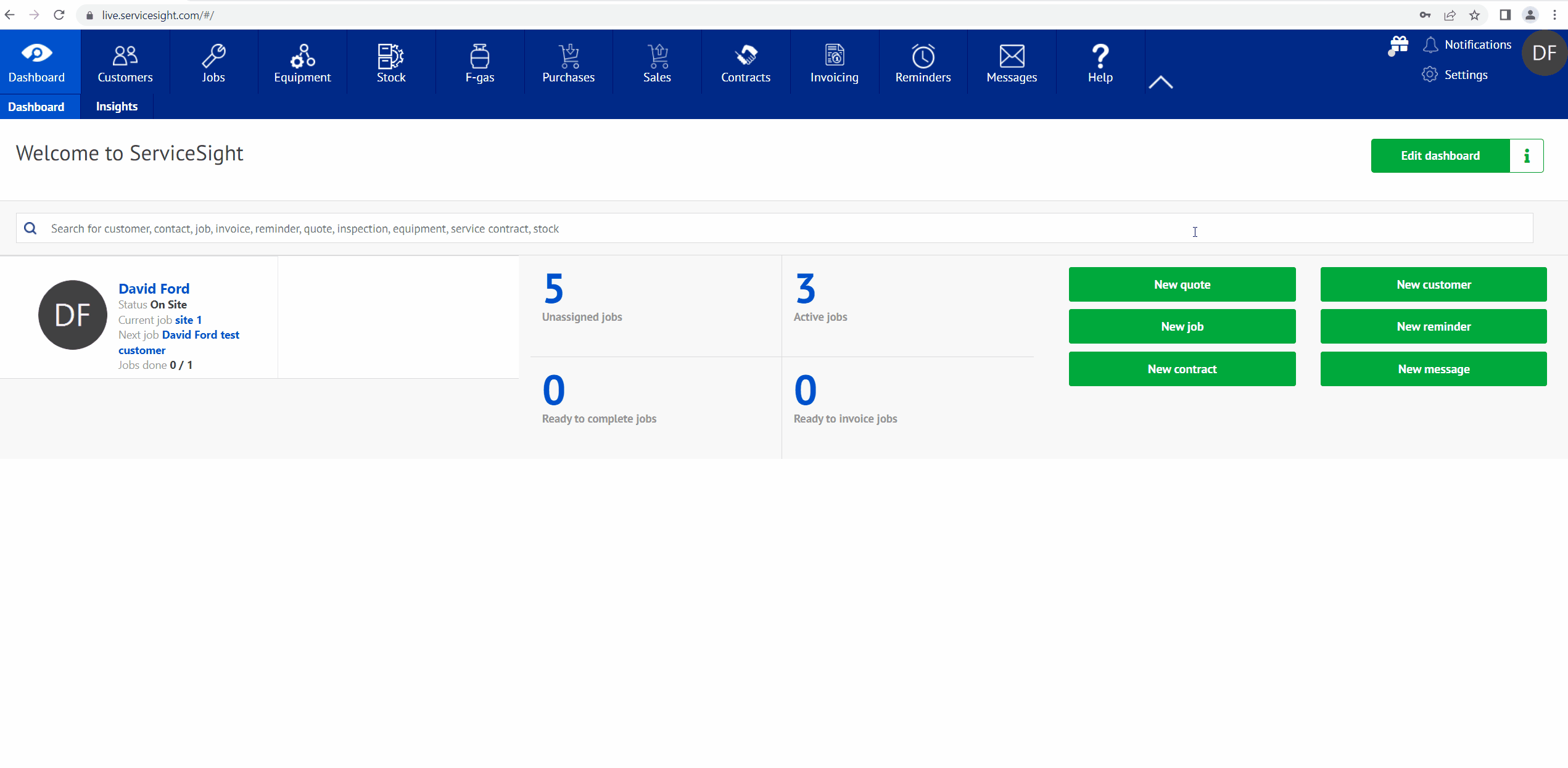Open current job site 1 link
Viewport: 1568px width, 768px height.
pos(188,320)
